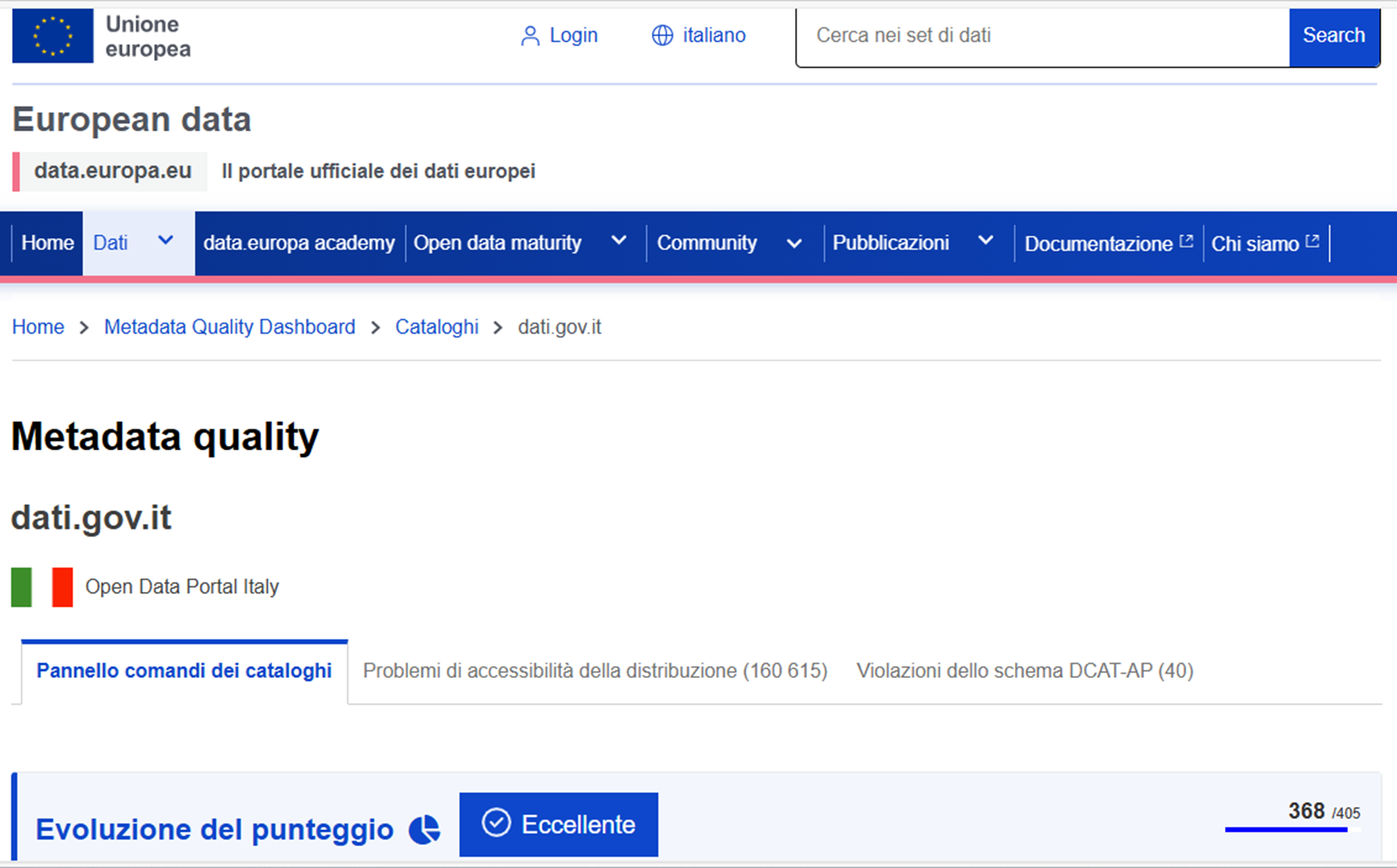Viewport: 1397px width, 868px height.
Task: Switch to the Violazioni dello schema DCAT-AP tab
Action: 1025,671
